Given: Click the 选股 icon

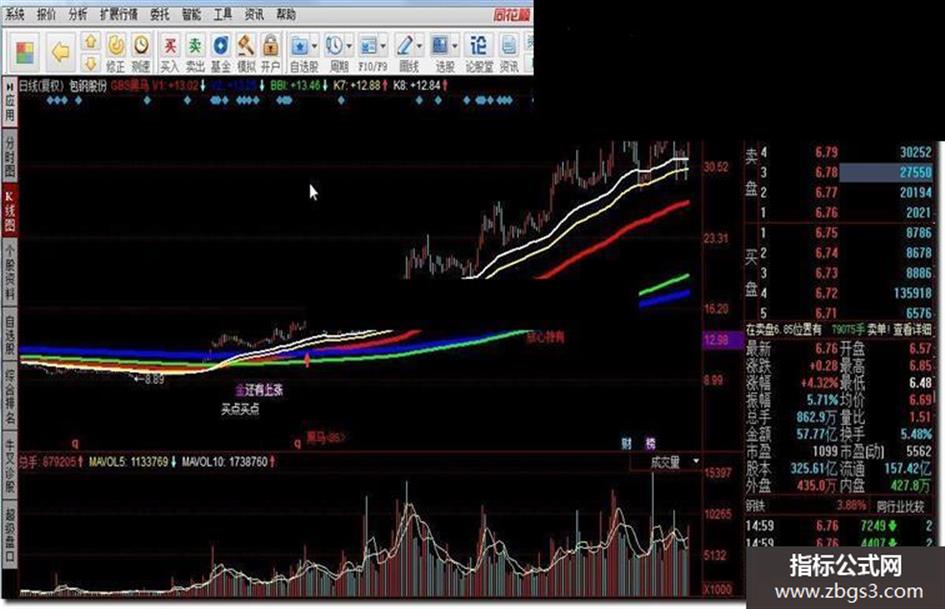Looking at the screenshot, I should click(441, 46).
